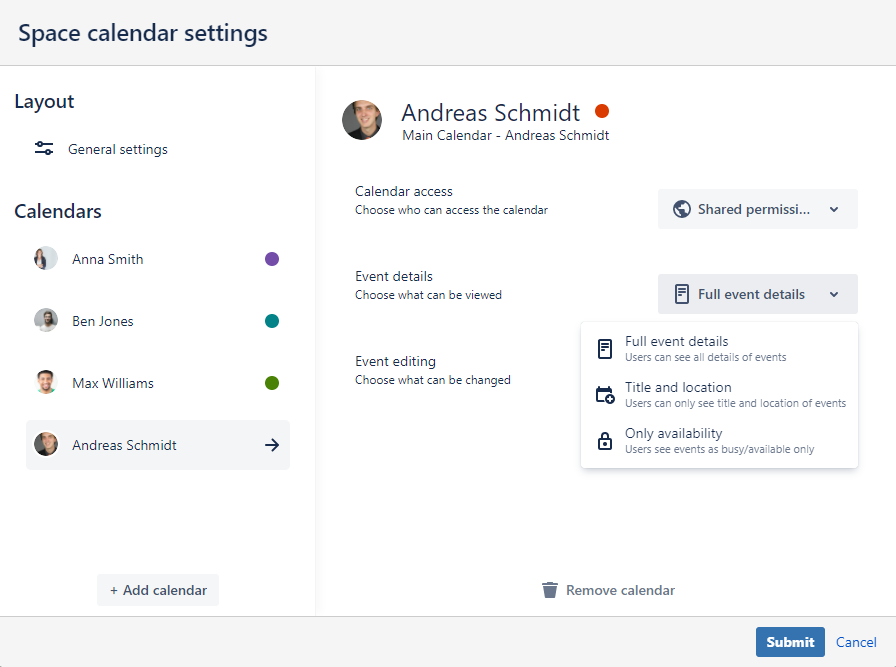The height and width of the screenshot is (667, 896).
Task: Click the red color dot beside Andreas Schmidt heading
Action: tap(602, 111)
